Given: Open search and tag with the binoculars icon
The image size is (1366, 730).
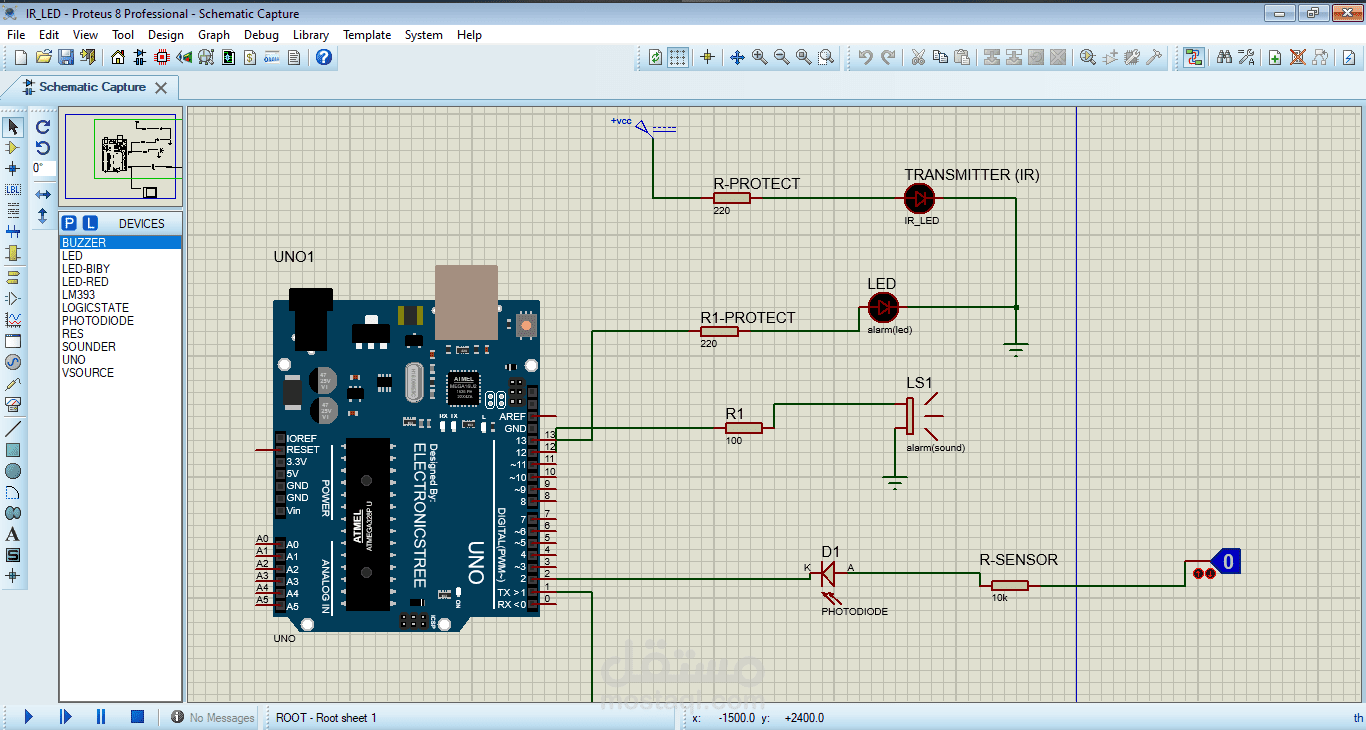Looking at the screenshot, I should pos(1224,57).
